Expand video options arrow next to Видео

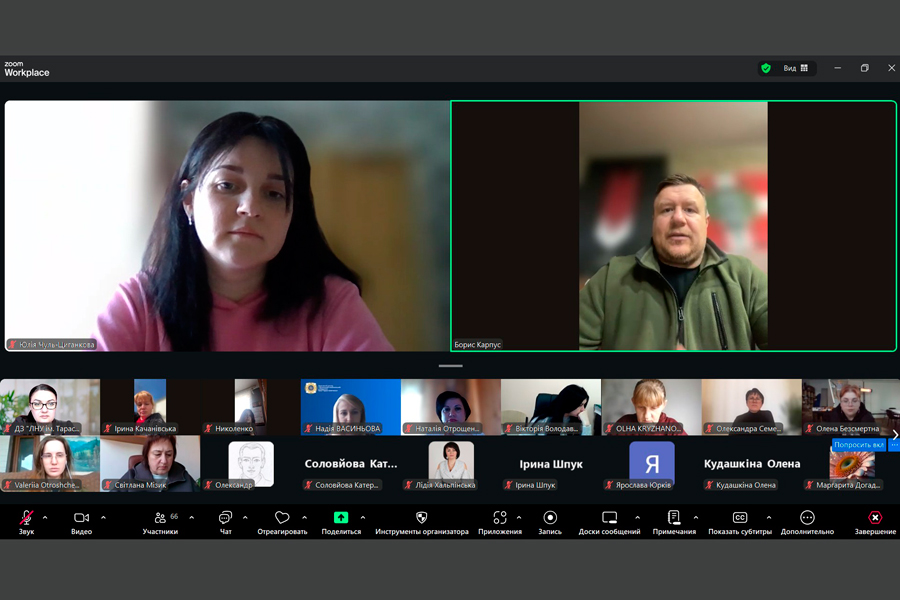click(x=103, y=517)
